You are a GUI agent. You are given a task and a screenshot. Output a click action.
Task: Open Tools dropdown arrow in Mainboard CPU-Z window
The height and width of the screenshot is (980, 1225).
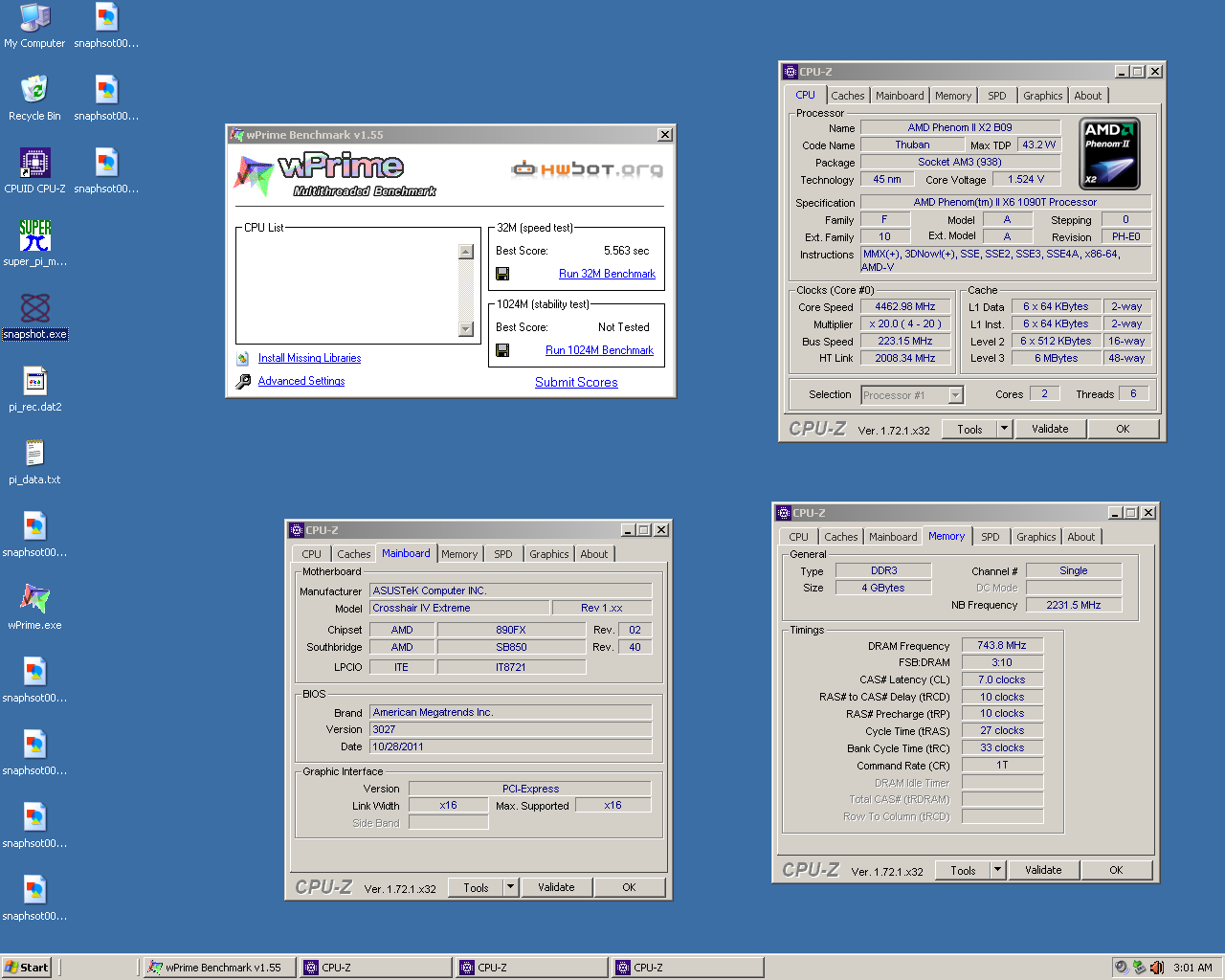[x=510, y=887]
